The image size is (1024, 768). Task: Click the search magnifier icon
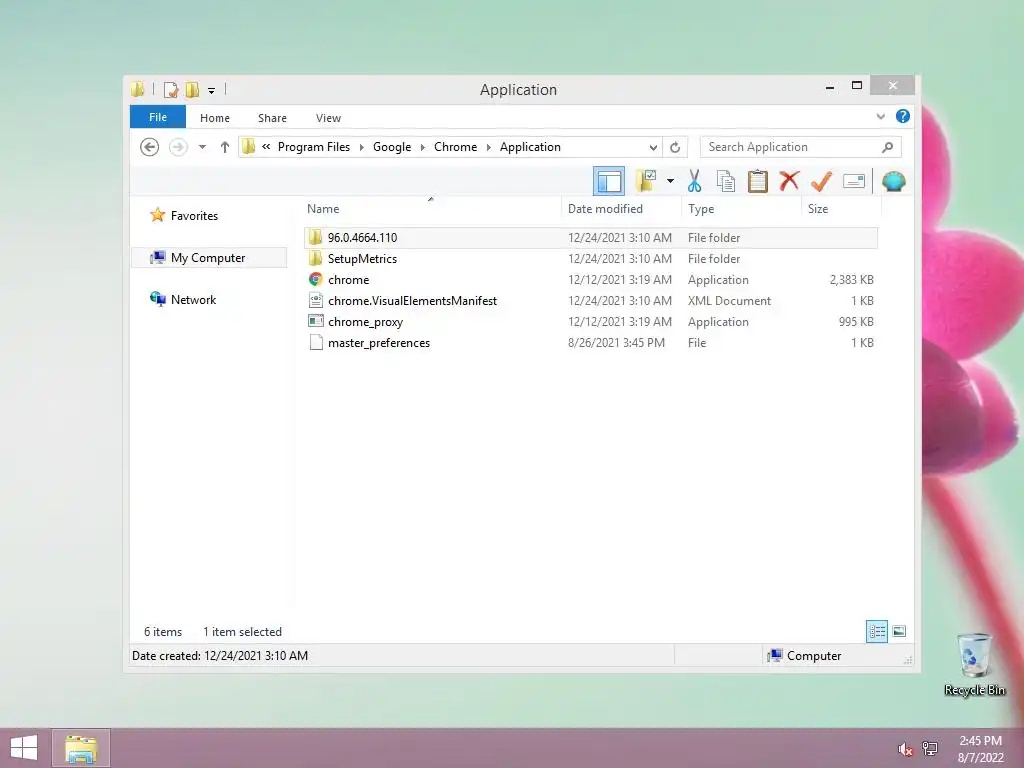tap(887, 147)
